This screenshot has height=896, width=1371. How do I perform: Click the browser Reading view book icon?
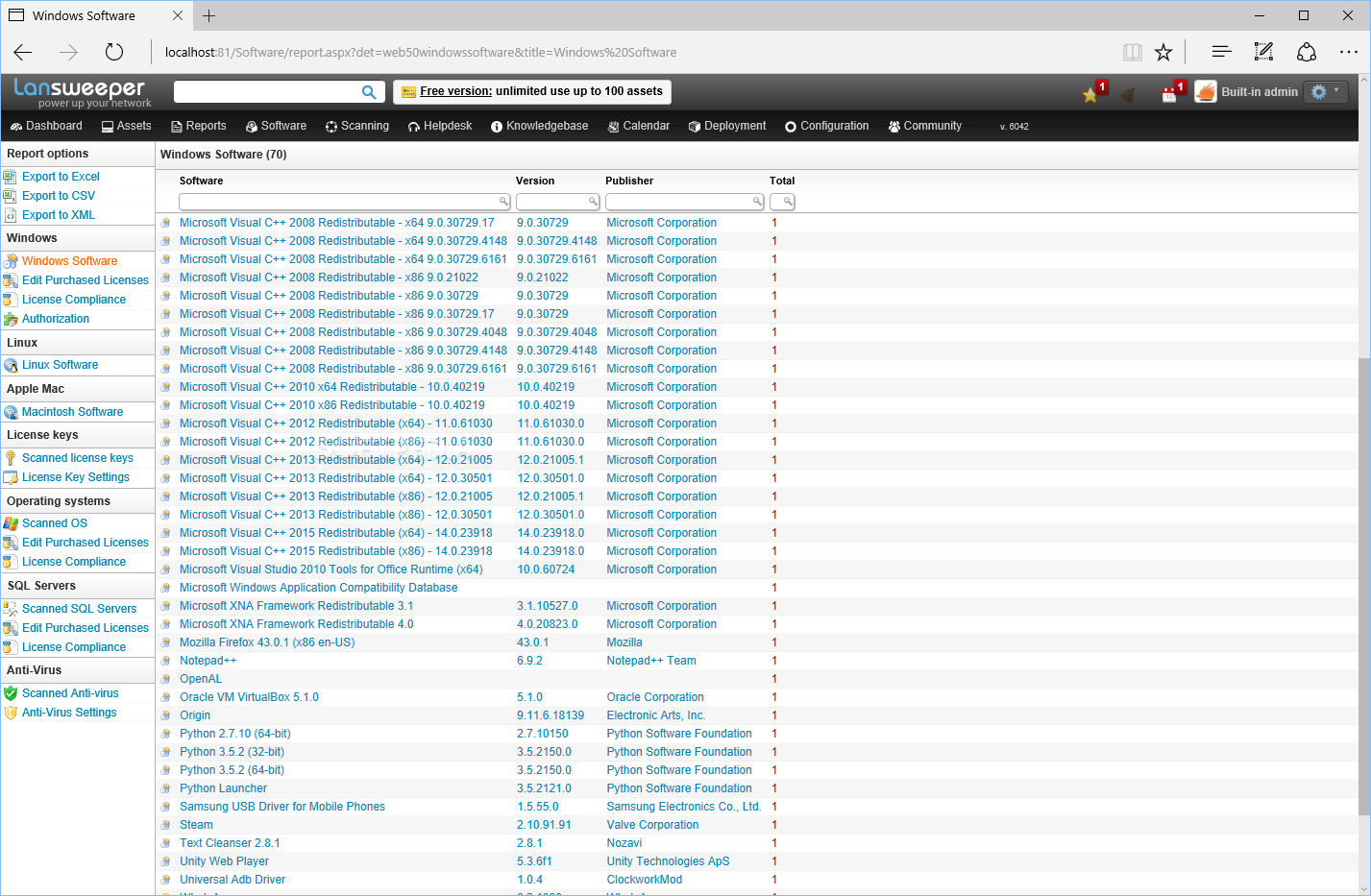(1133, 52)
